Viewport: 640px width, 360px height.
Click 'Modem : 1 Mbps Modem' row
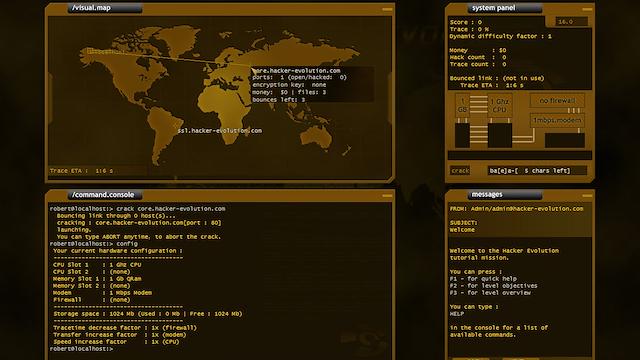pos(102,293)
